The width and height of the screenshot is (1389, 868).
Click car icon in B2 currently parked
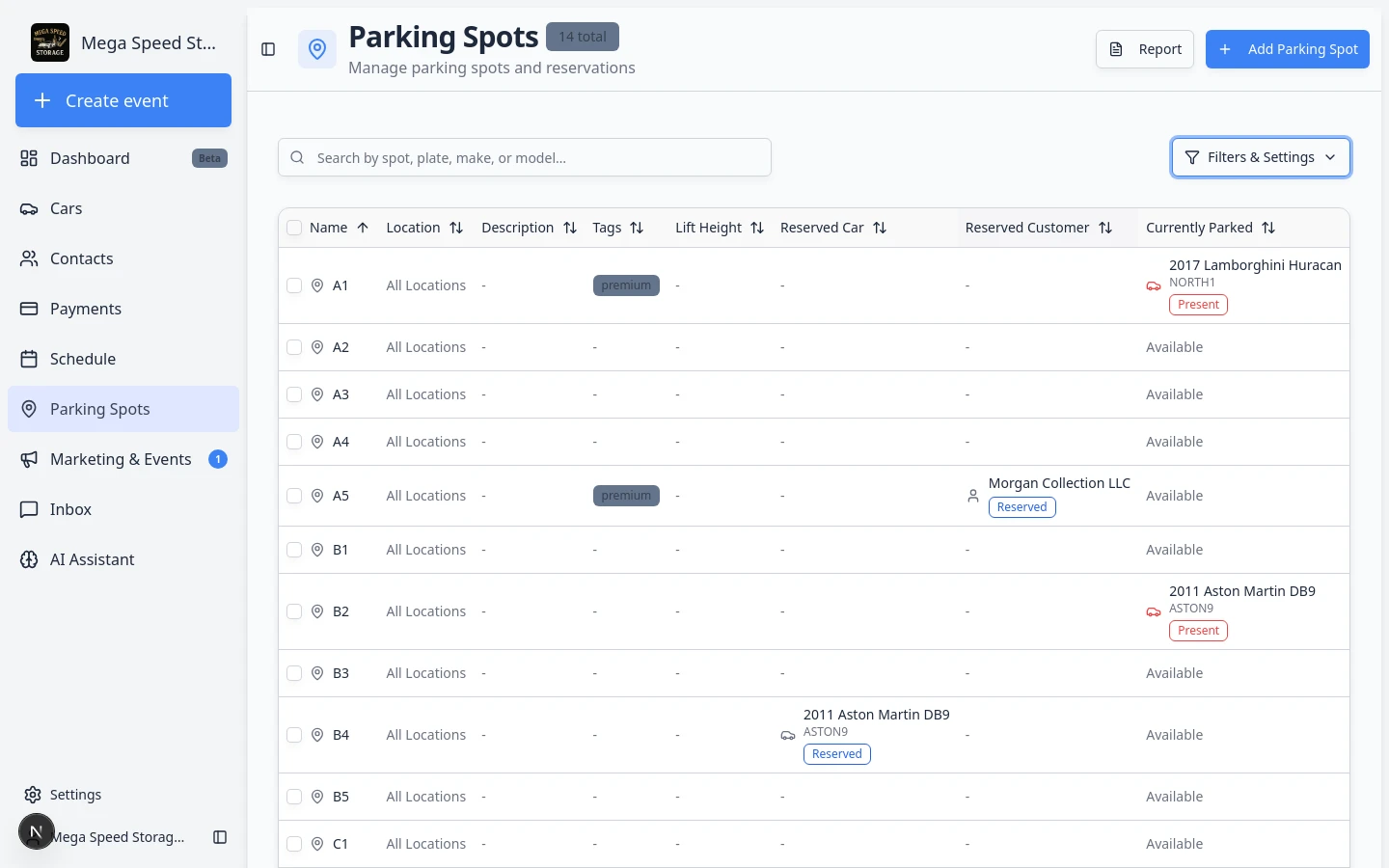tap(1154, 611)
